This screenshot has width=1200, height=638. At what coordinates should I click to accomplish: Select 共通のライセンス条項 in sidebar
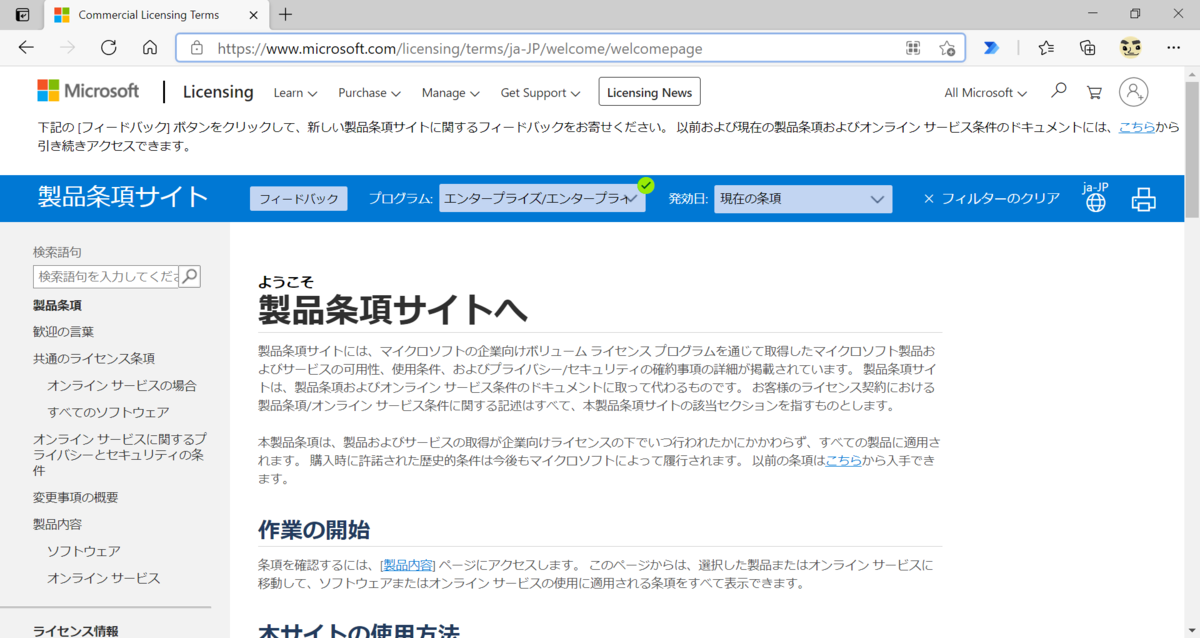(x=94, y=358)
